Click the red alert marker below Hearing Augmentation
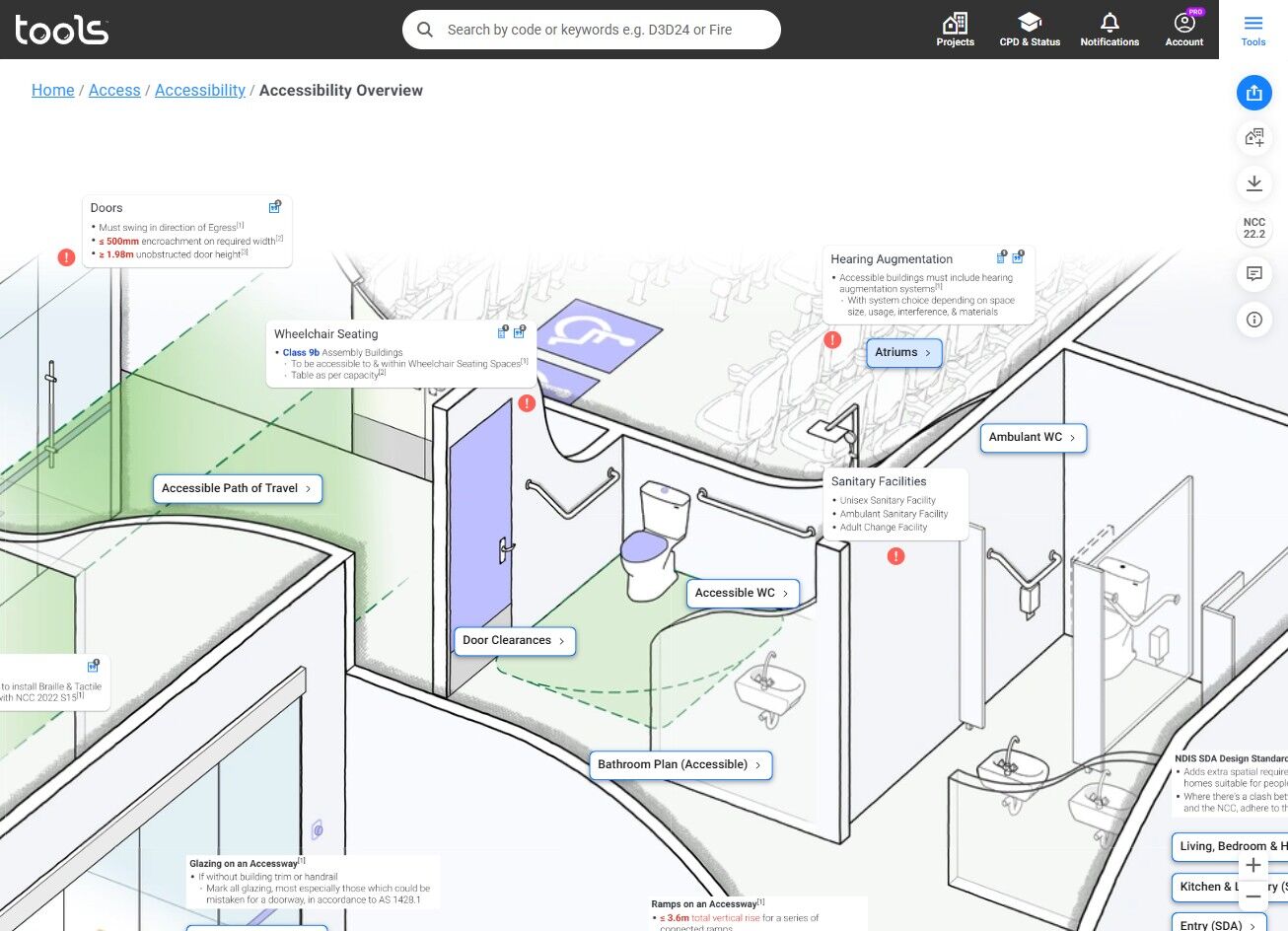This screenshot has width=1288, height=931. (x=832, y=340)
